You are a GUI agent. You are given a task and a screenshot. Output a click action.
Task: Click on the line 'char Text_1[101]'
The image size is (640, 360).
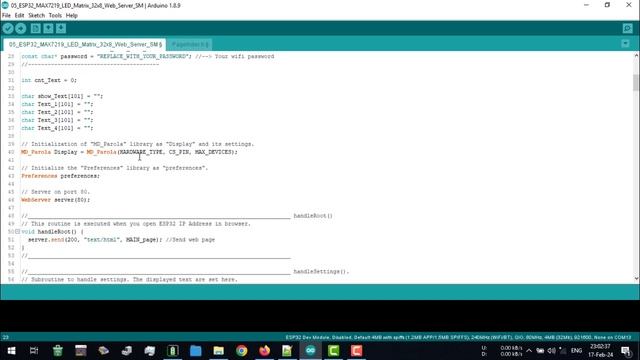pyautogui.click(x=57, y=104)
